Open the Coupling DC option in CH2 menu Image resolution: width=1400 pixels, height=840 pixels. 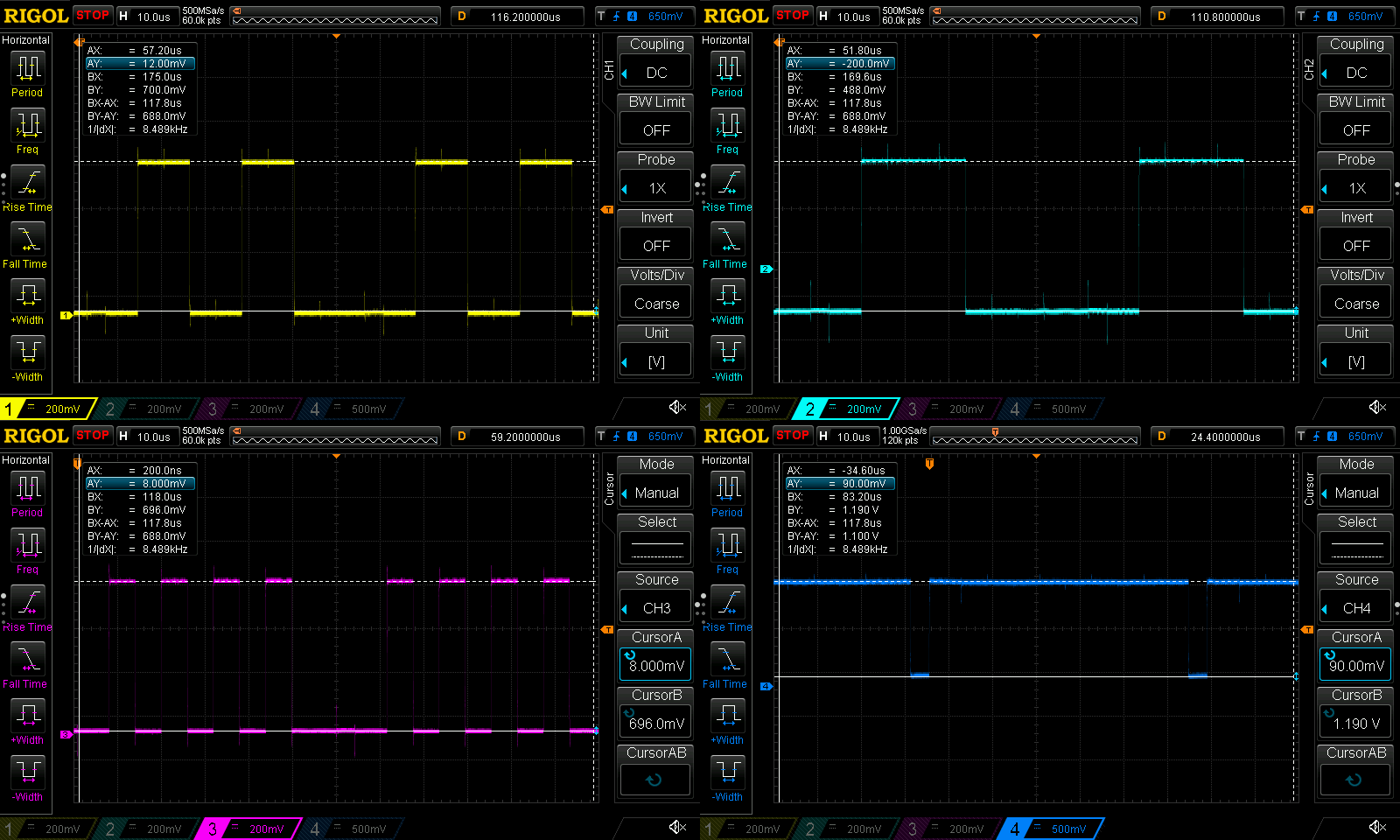[1356, 72]
